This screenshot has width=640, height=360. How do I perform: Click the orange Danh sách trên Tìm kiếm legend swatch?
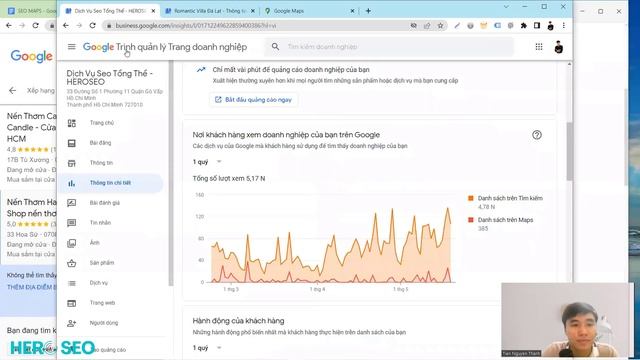471,198
